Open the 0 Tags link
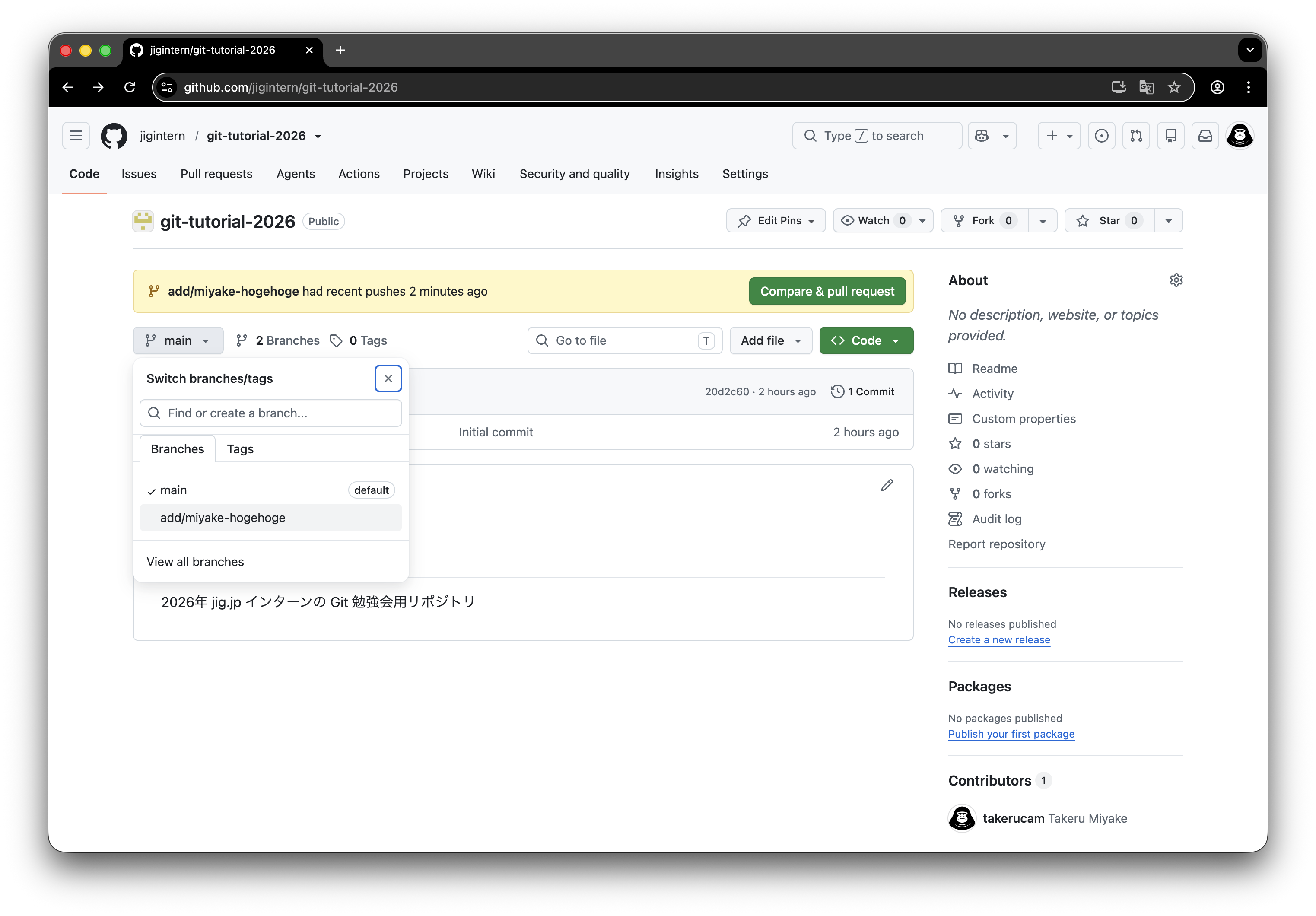This screenshot has width=1316, height=916. [x=358, y=341]
